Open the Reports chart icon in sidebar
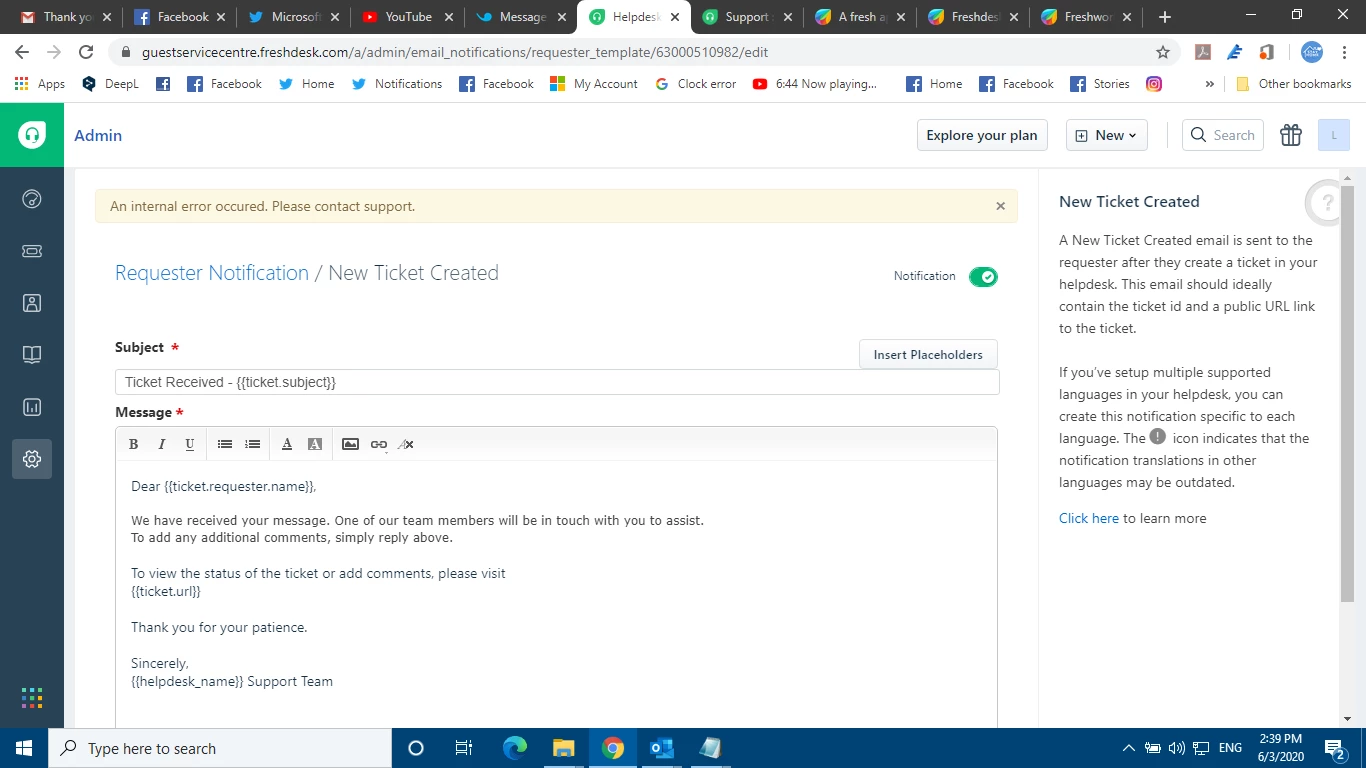 point(32,407)
